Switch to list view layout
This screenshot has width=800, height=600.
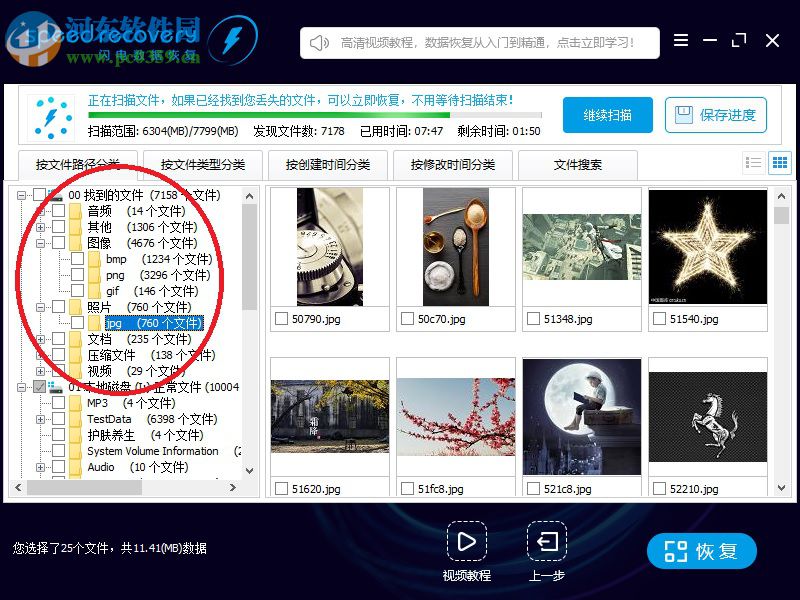[x=756, y=162]
